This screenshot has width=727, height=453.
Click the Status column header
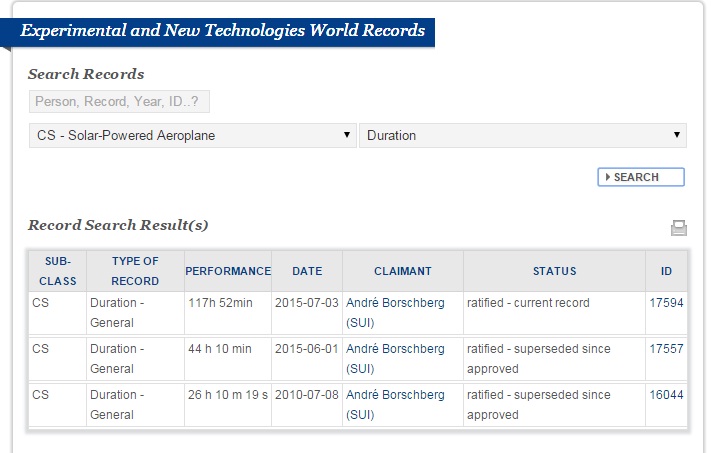point(554,271)
